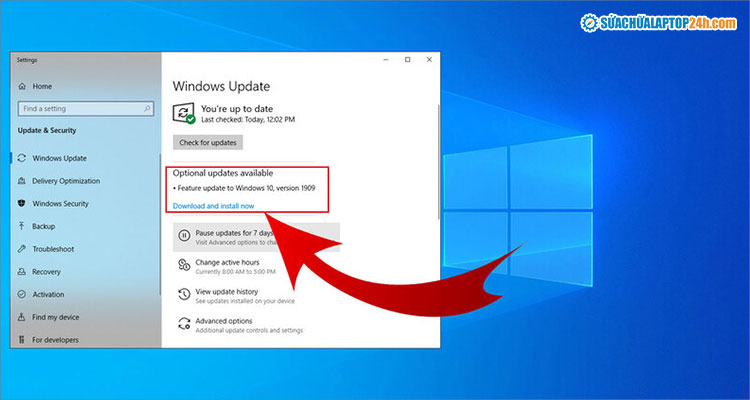Click the 'Currently 8:00 AM to 5:00 PM' text
The height and width of the screenshot is (400, 750).
click(235, 272)
